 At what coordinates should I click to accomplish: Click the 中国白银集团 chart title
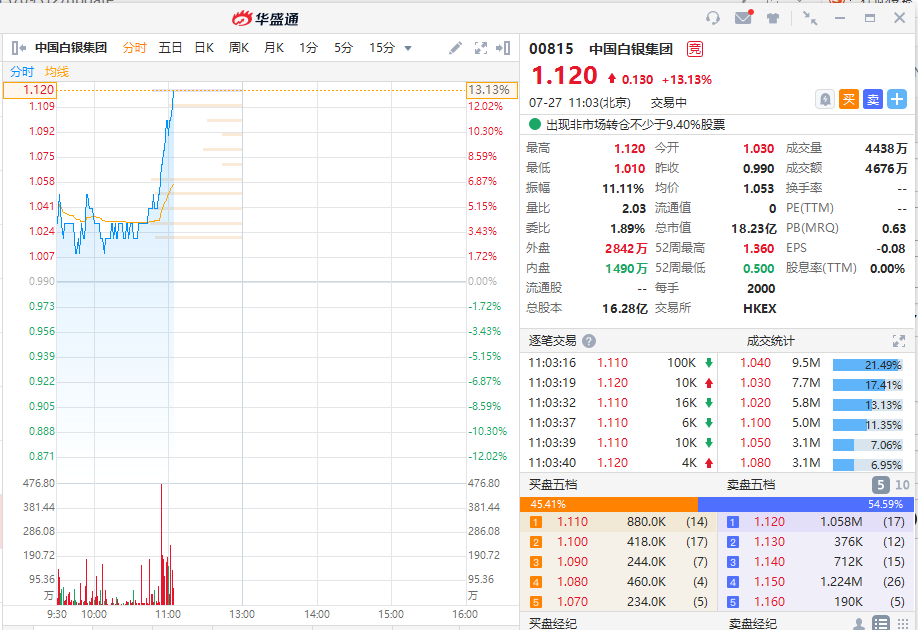pos(71,48)
